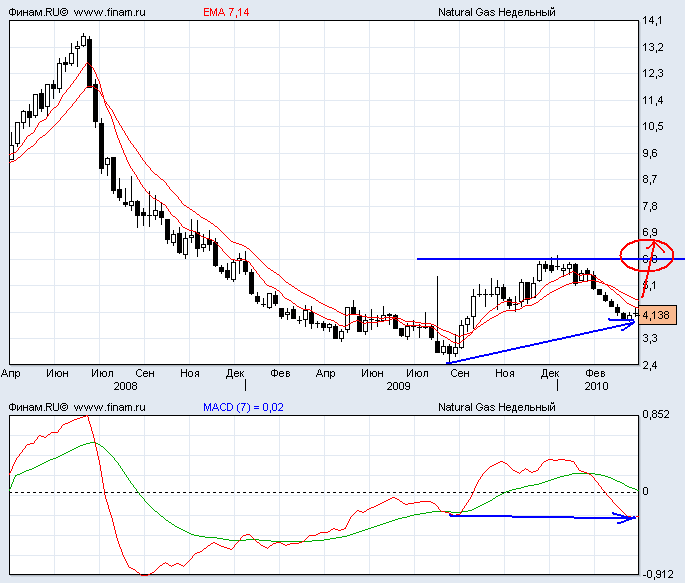
Task: Click the Сен month label in 2009
Action: 460,373
